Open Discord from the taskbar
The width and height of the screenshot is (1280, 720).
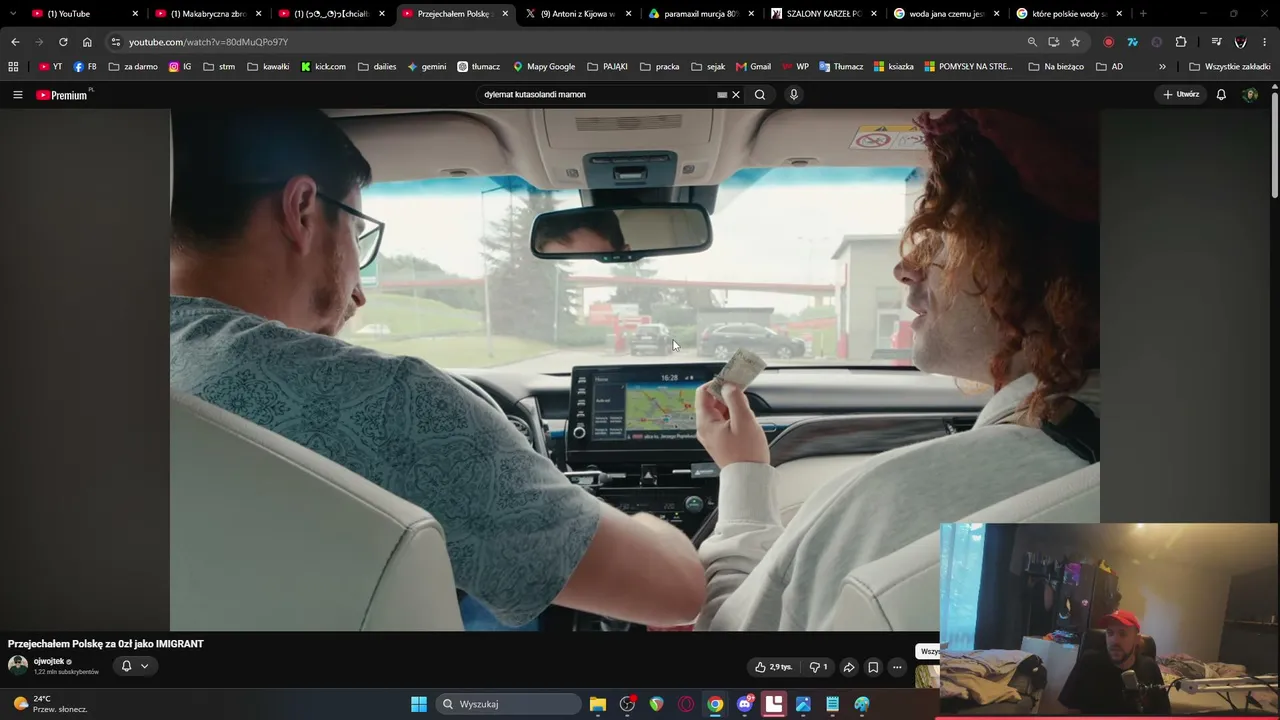[x=744, y=704]
